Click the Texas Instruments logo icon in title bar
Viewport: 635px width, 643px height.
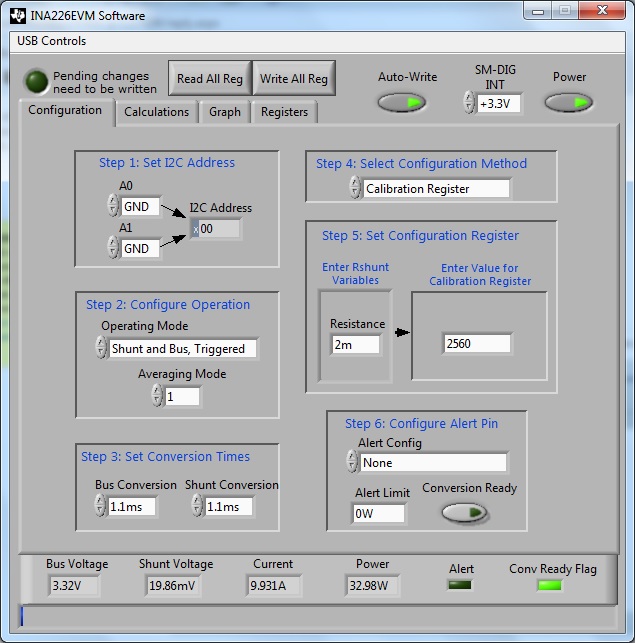pos(18,16)
